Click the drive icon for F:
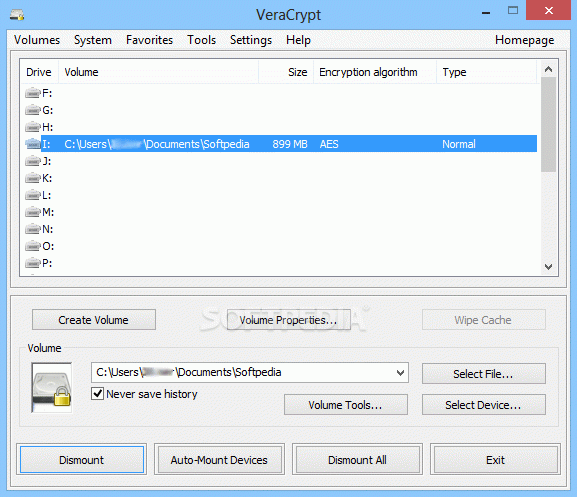Viewport: 577px width, 497px height. (x=32, y=93)
